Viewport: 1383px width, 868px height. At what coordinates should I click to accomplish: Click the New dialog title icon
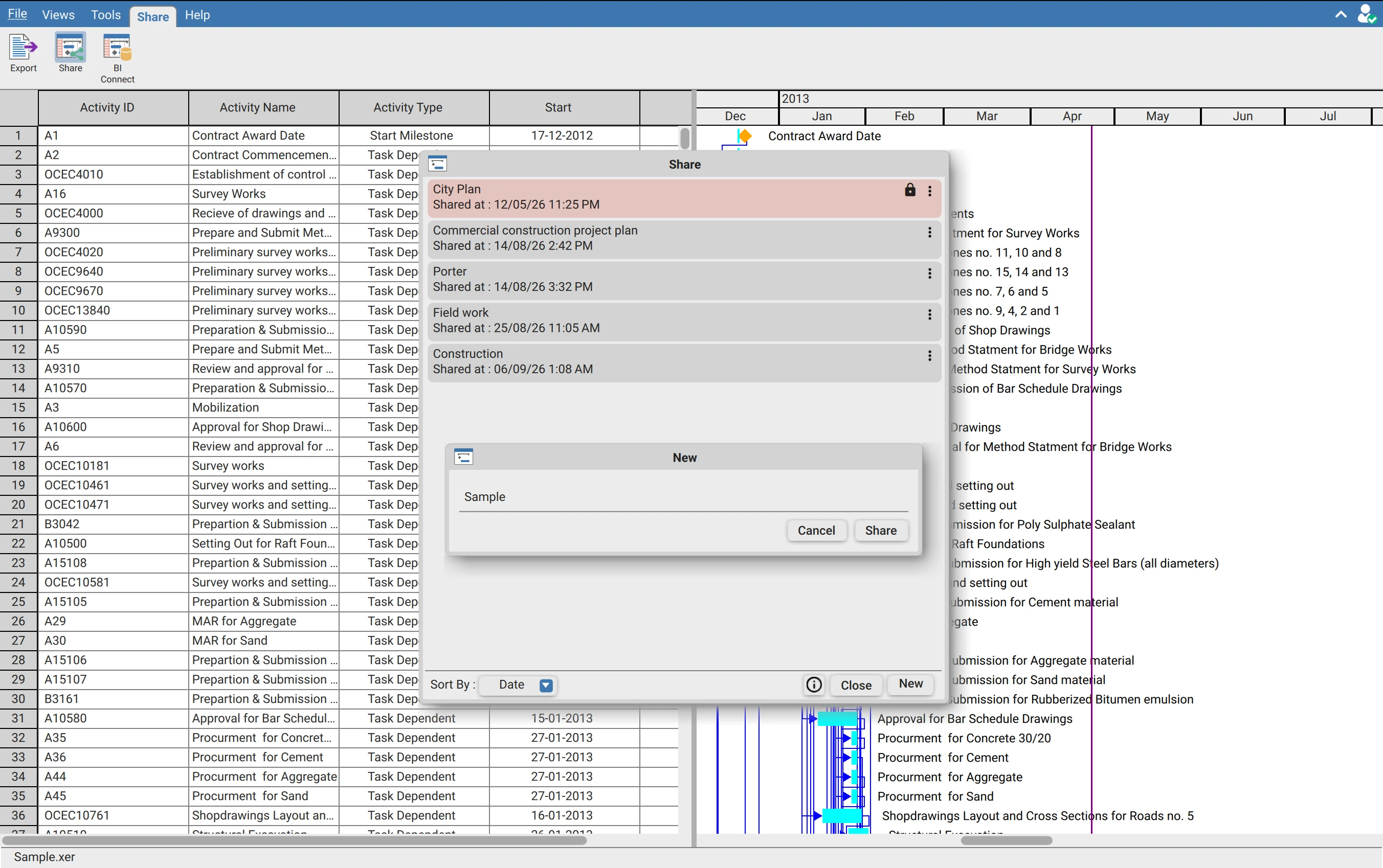[463, 457]
